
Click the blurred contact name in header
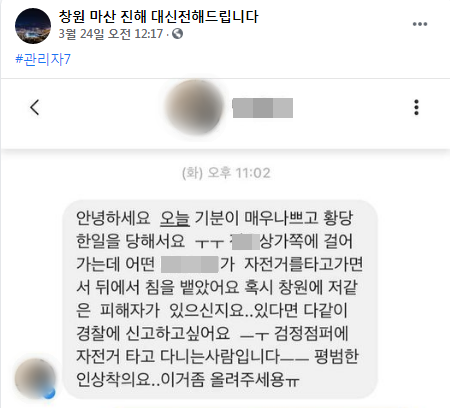point(263,108)
